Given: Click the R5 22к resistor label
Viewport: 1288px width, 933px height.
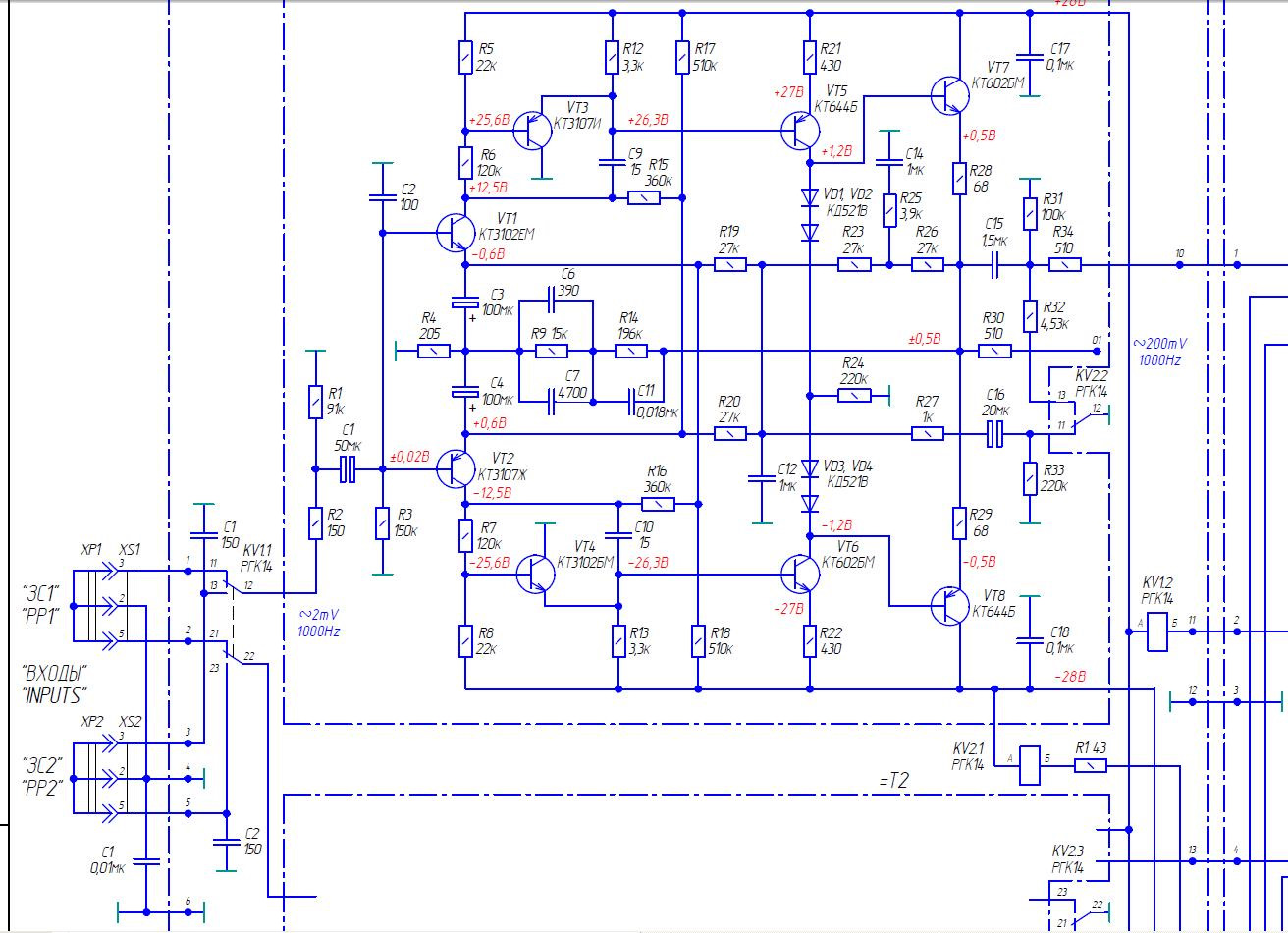Looking at the screenshot, I should click(x=486, y=57).
